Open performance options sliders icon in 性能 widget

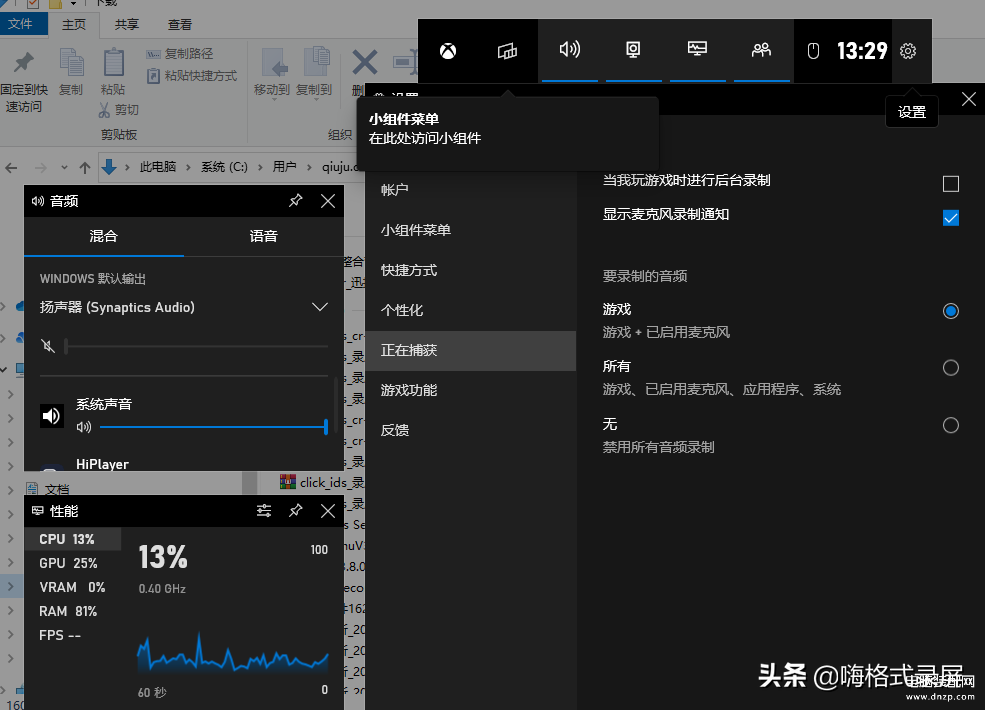click(264, 511)
